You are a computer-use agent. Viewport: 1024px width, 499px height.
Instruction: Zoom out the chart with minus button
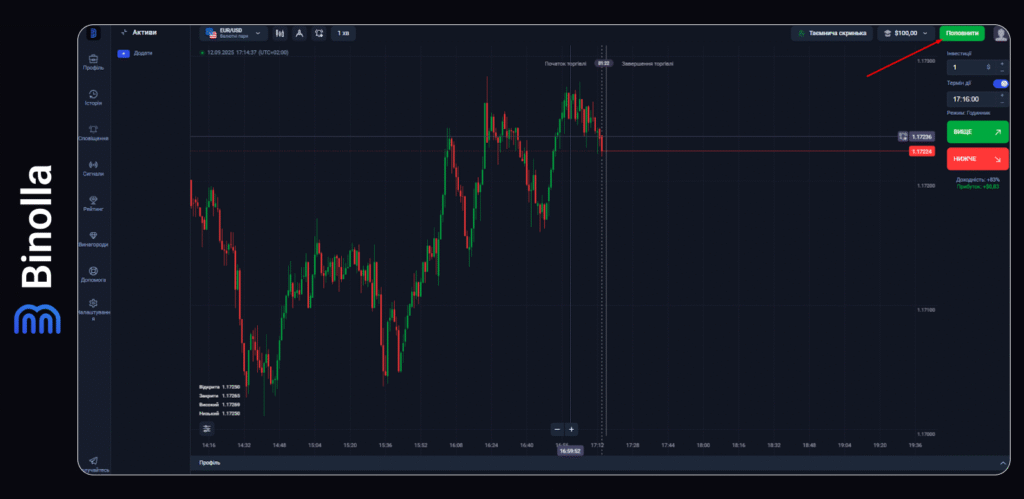pos(557,429)
